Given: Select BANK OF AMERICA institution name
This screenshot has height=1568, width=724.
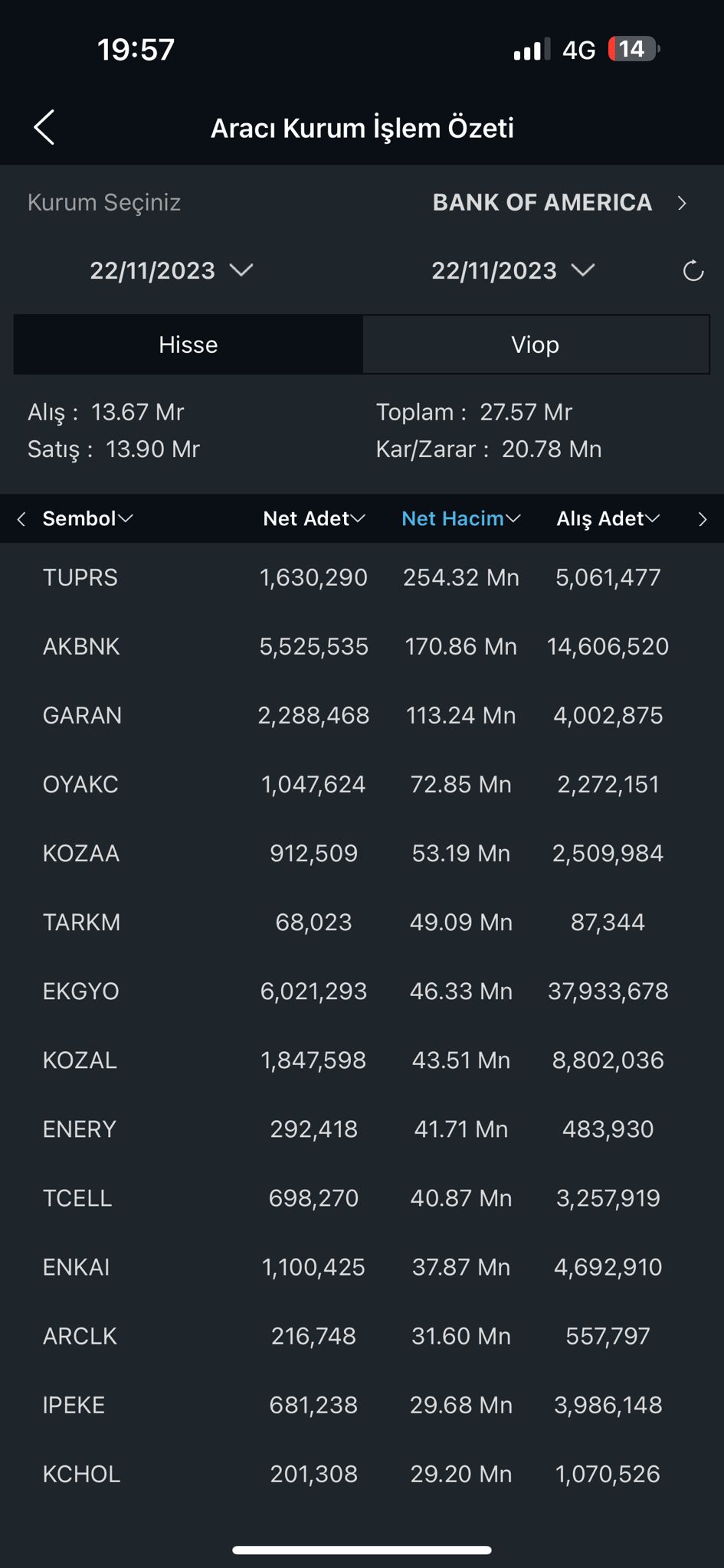Looking at the screenshot, I should (x=542, y=203).
